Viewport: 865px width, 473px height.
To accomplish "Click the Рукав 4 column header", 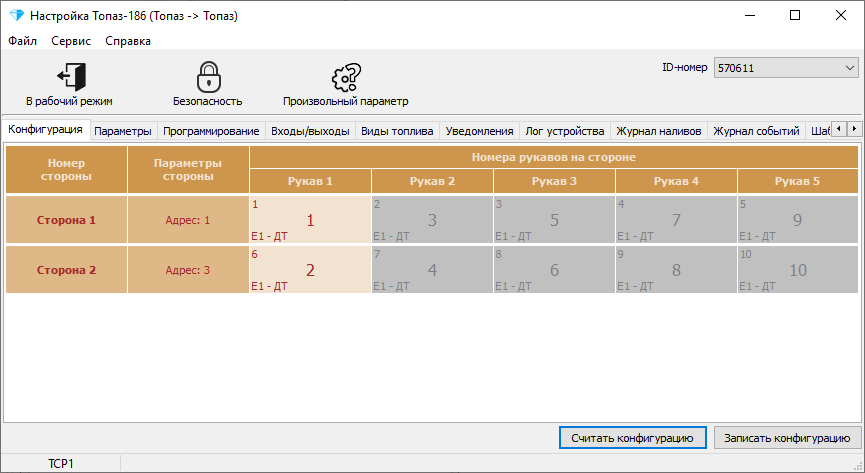I will coord(676,181).
